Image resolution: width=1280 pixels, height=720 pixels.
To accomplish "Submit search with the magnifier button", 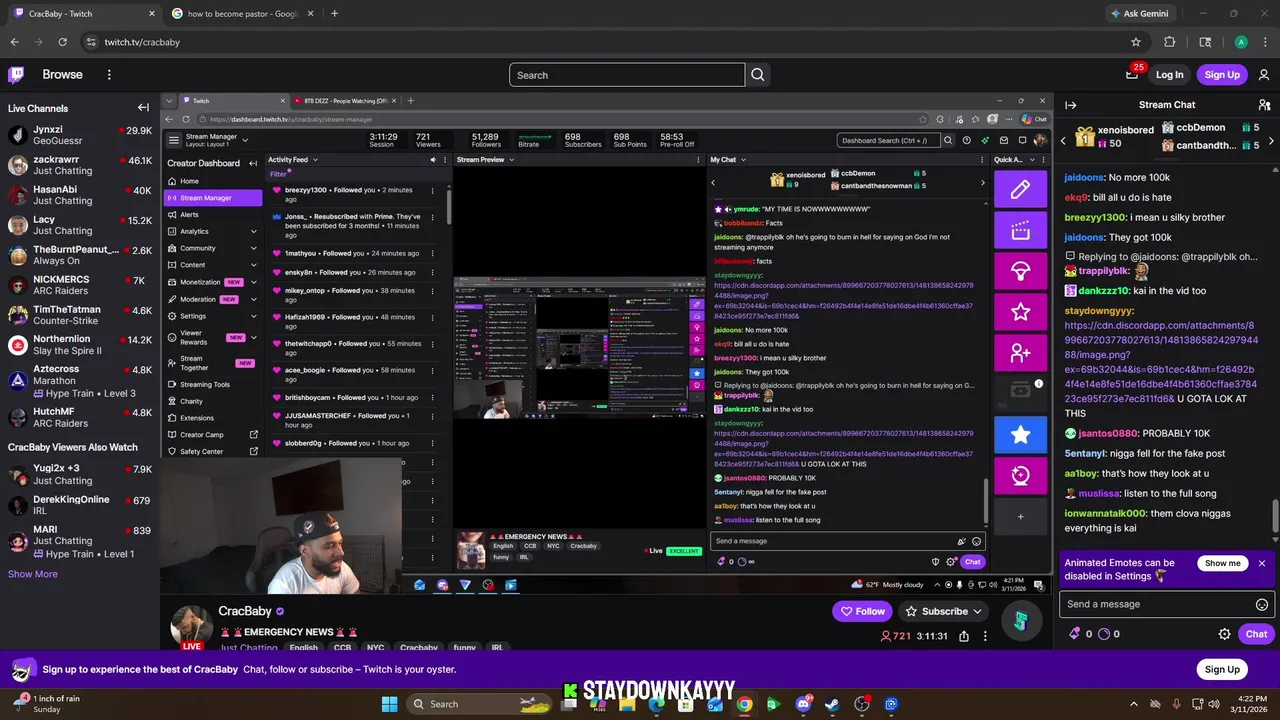I will pos(758,75).
